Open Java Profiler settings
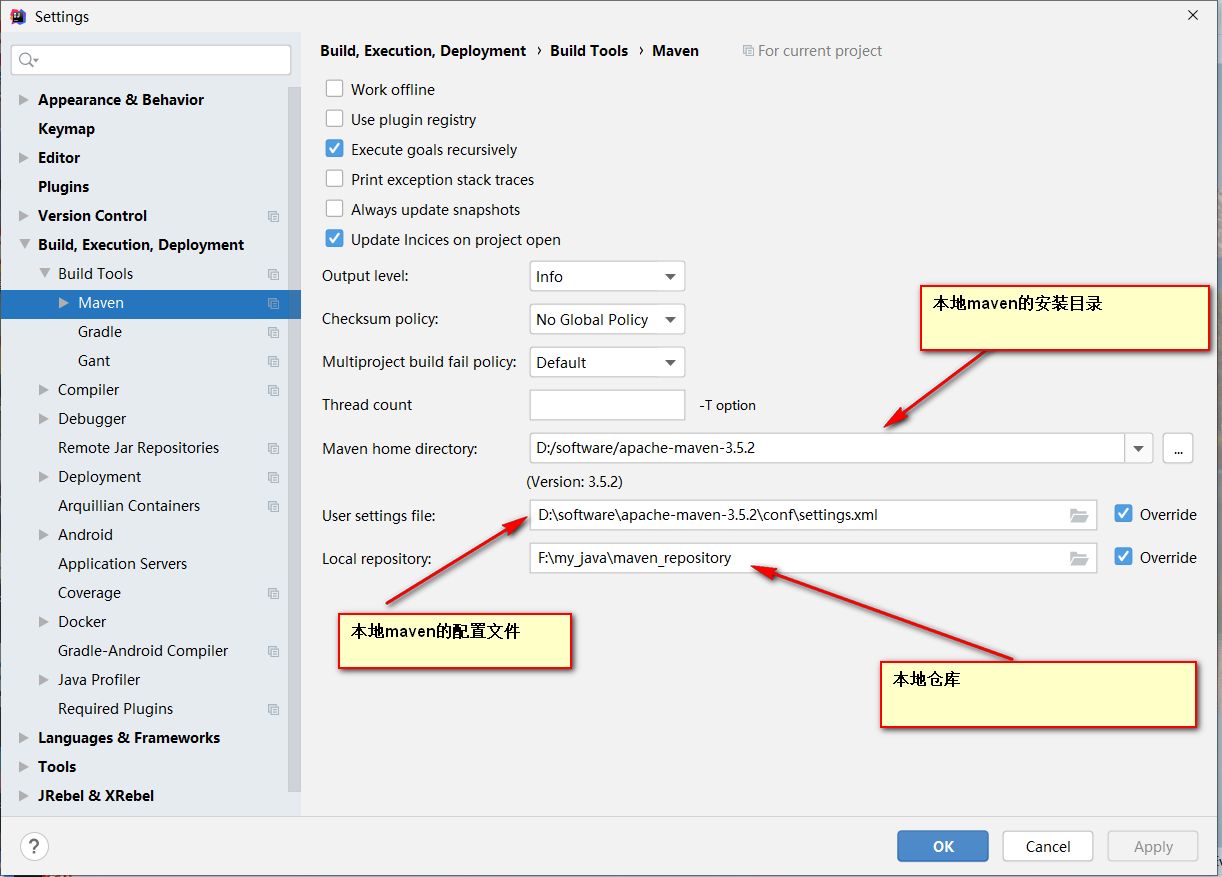This screenshot has height=877, width=1222. [99, 680]
